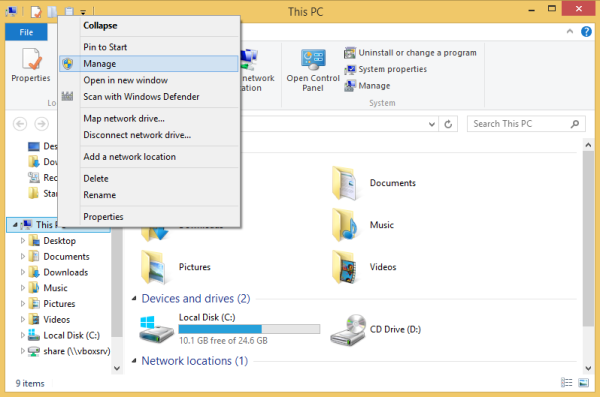The height and width of the screenshot is (397, 600).
Task: Switch to large icons view in status bar
Action: tap(584, 382)
